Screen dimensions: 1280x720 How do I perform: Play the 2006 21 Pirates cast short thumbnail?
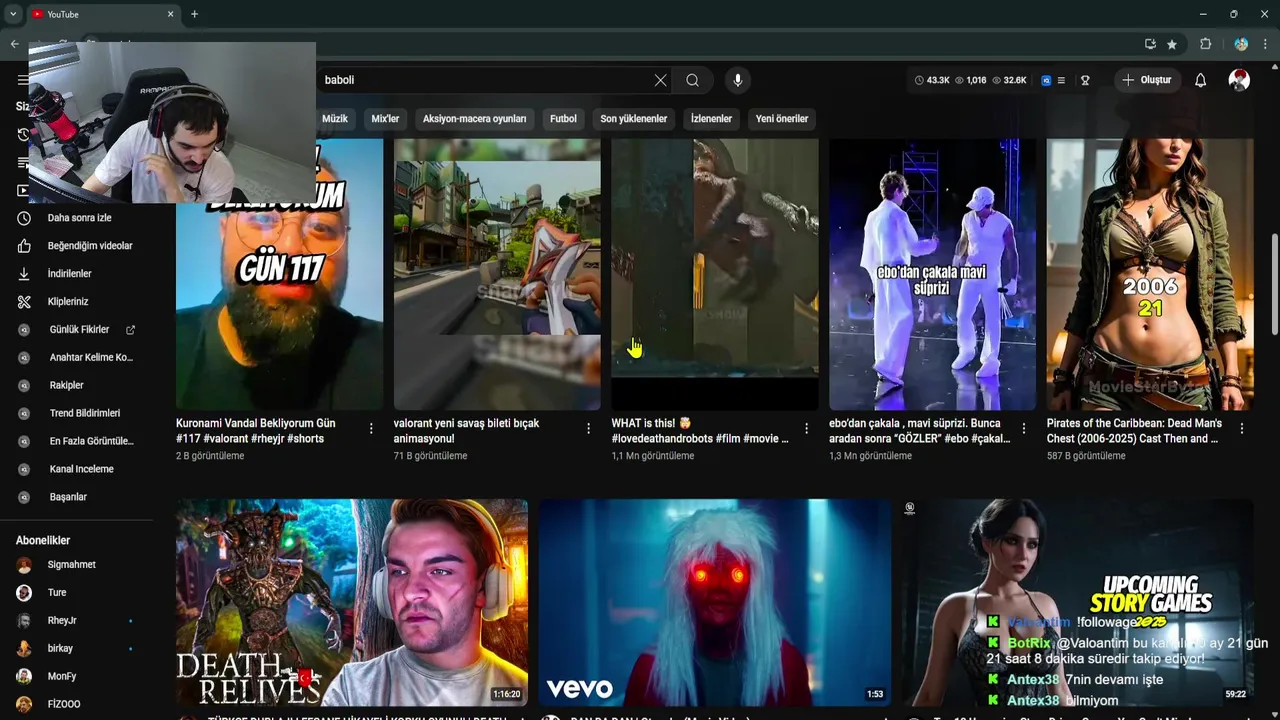click(1150, 274)
